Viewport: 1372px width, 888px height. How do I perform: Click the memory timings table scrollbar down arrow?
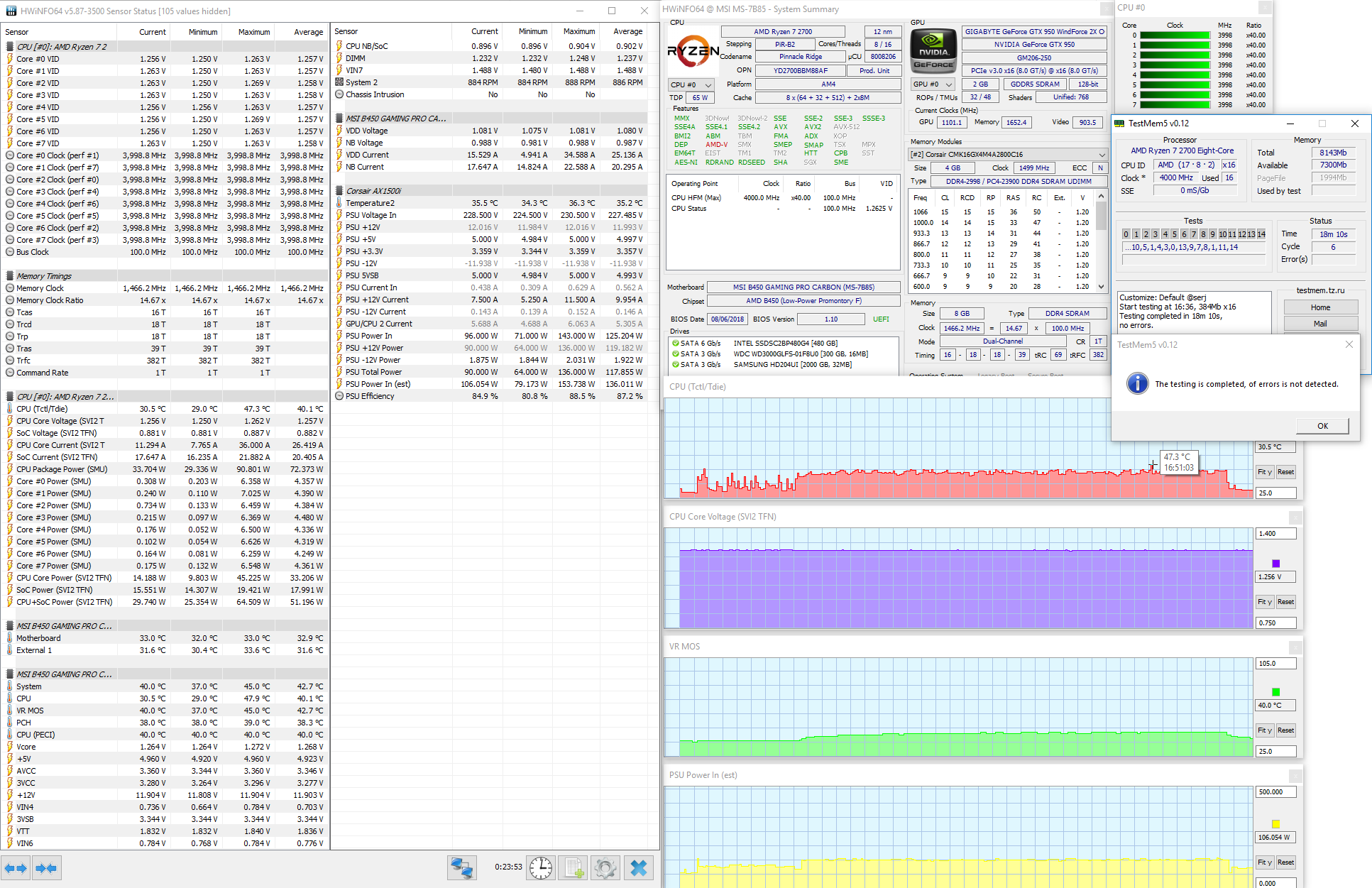pos(1101,287)
